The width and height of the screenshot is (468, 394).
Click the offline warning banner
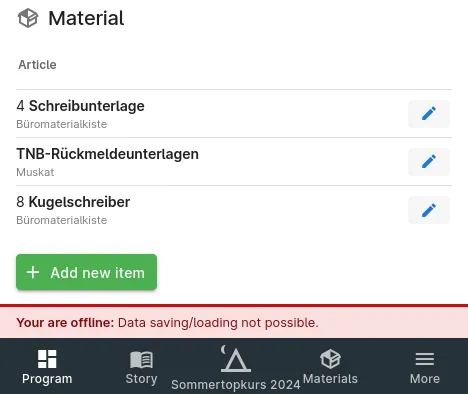click(234, 321)
